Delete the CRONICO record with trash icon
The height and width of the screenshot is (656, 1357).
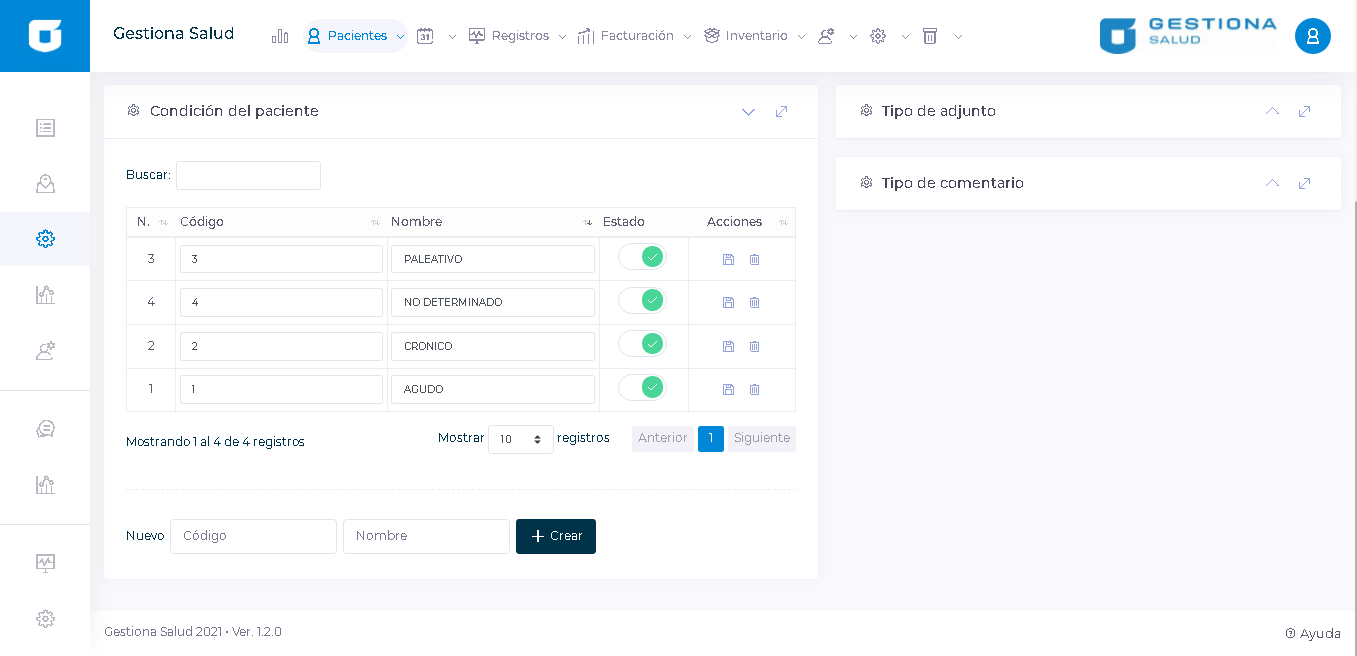click(754, 346)
